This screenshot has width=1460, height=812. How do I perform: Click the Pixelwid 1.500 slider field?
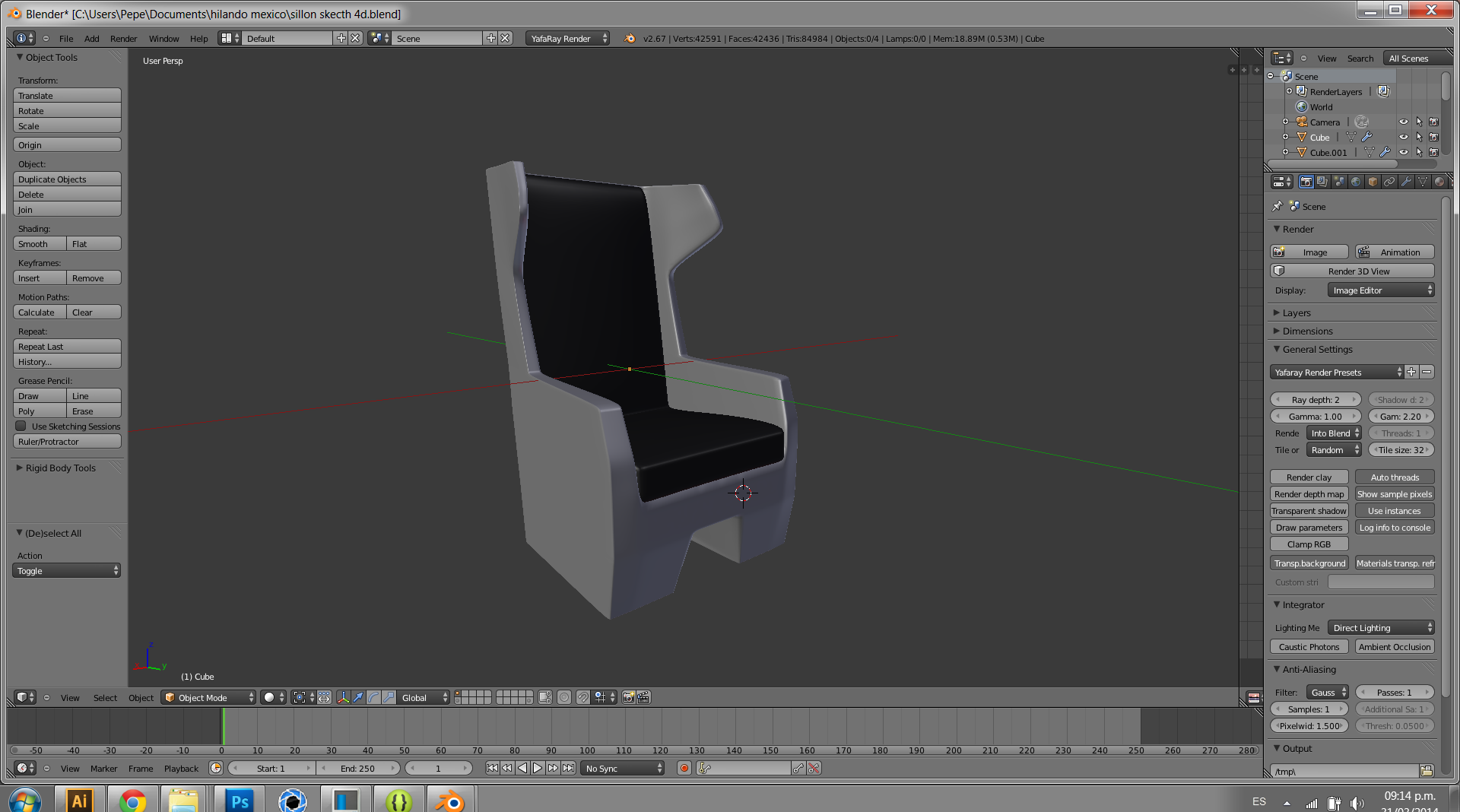coord(1309,726)
